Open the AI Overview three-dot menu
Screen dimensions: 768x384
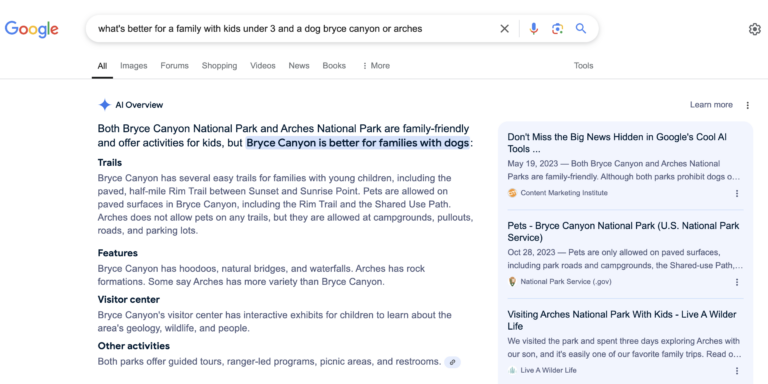coord(747,105)
